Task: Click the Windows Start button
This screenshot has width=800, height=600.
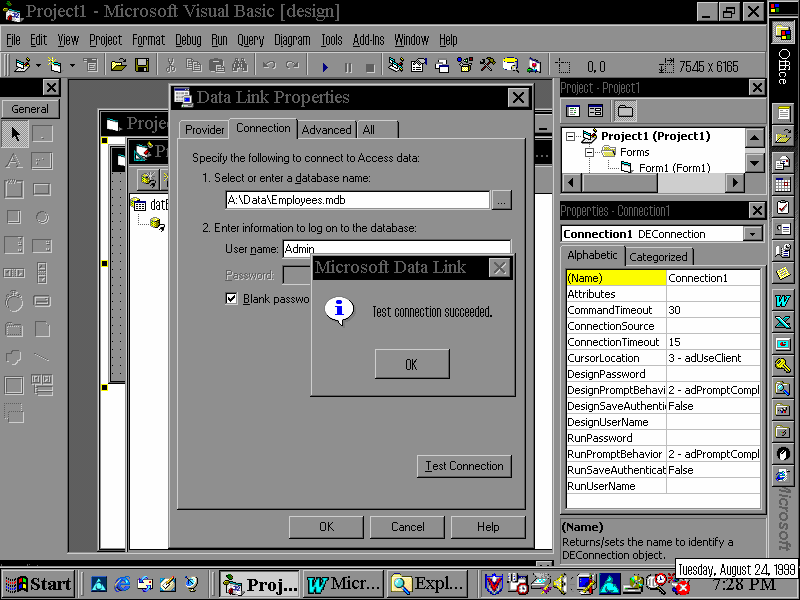Action: (x=39, y=584)
